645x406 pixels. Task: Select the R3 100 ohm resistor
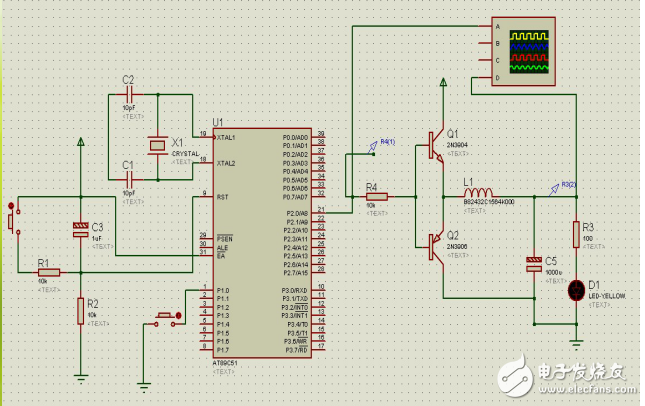point(577,234)
